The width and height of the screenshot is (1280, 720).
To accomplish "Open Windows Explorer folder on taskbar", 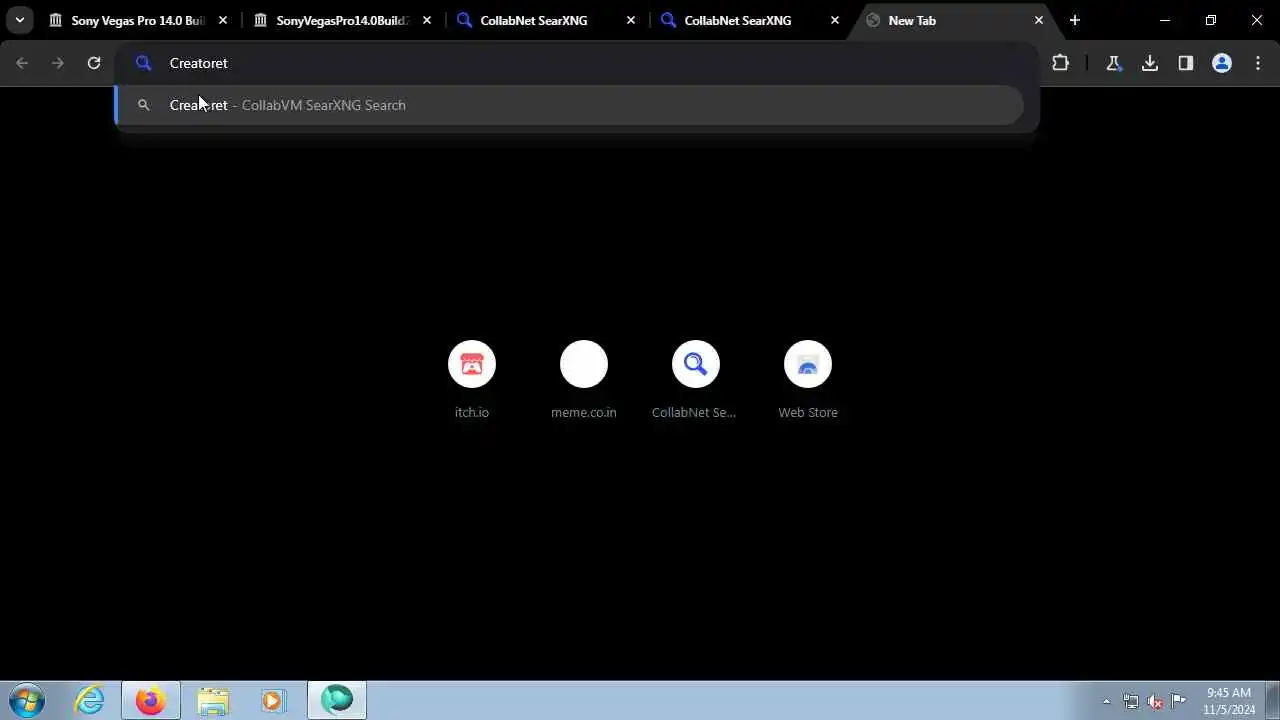I will click(x=212, y=700).
